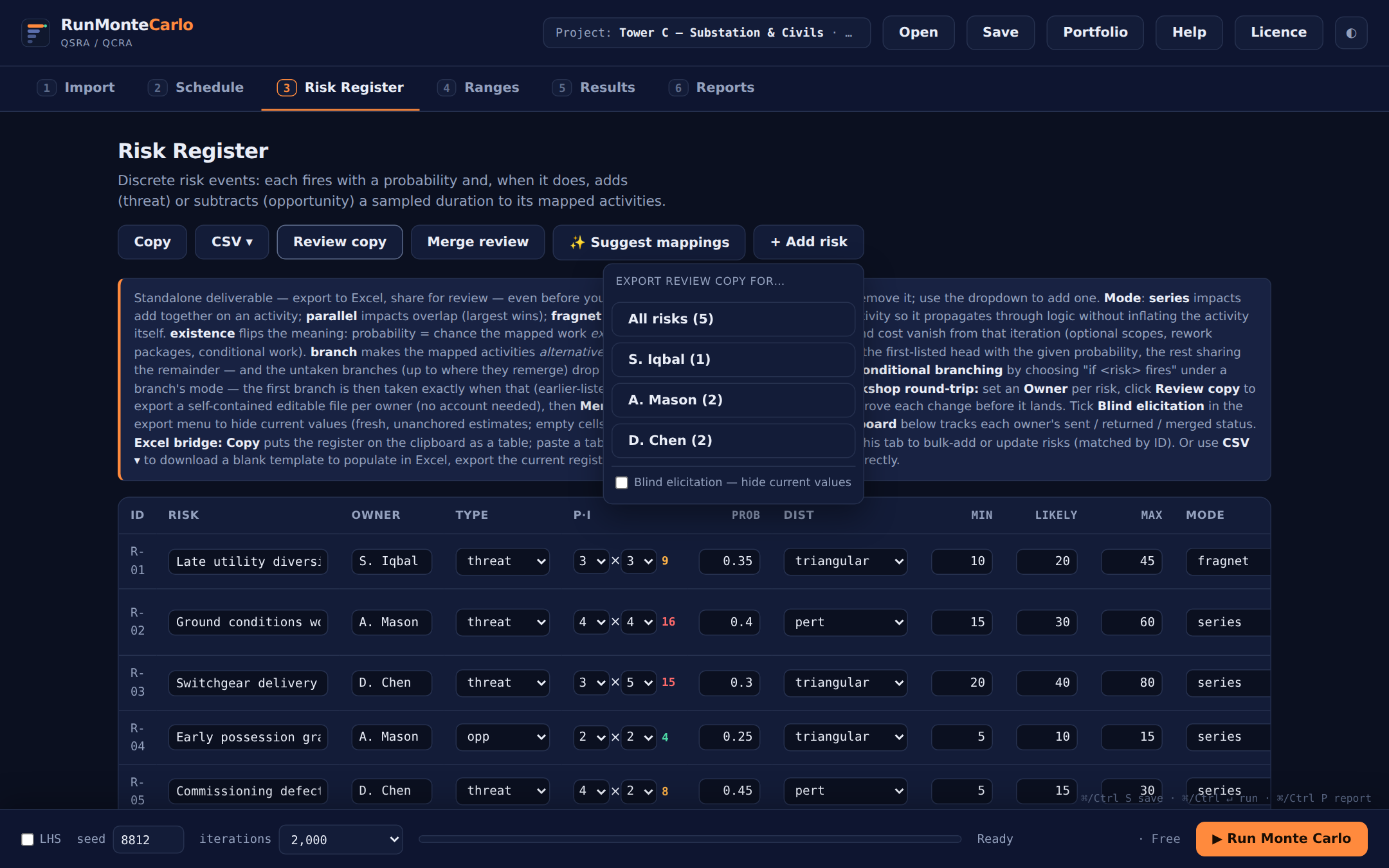Export review copy for D. Chen
The image size is (1389, 868).
[x=734, y=440]
